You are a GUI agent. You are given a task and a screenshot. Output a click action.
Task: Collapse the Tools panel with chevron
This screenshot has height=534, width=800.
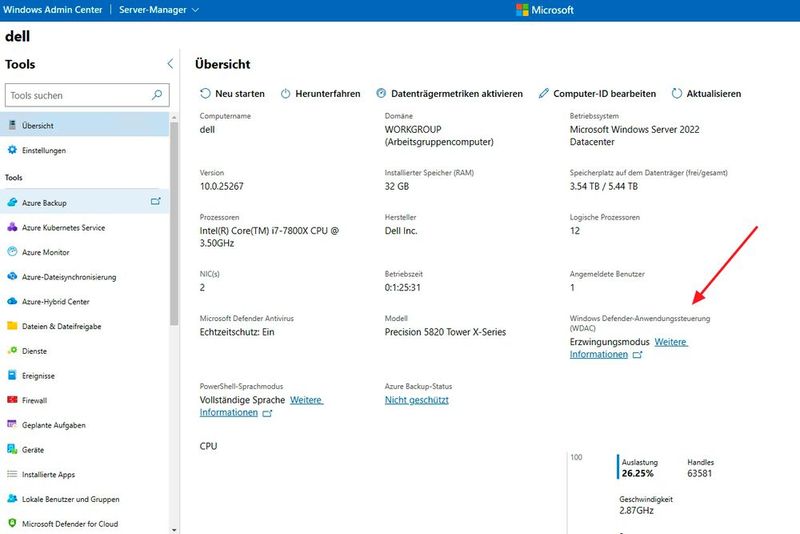(x=170, y=64)
